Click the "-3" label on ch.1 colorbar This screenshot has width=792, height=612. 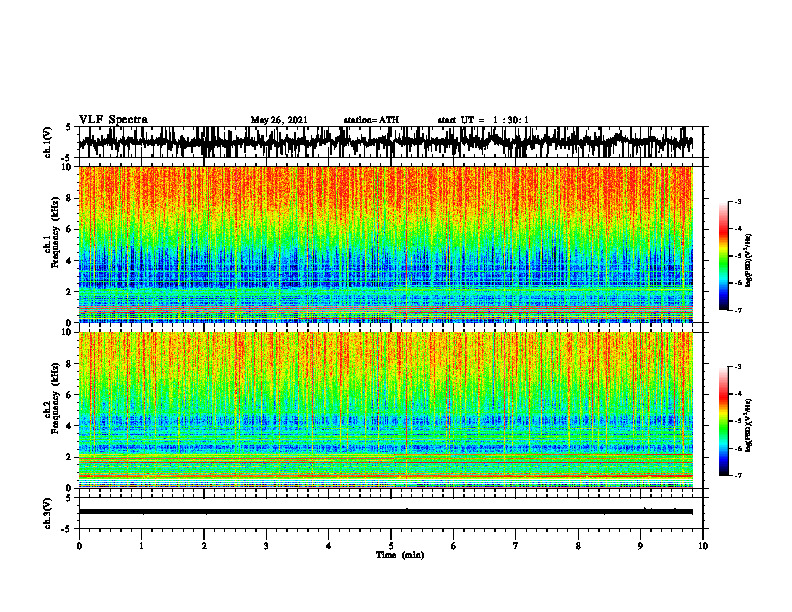coord(738,202)
